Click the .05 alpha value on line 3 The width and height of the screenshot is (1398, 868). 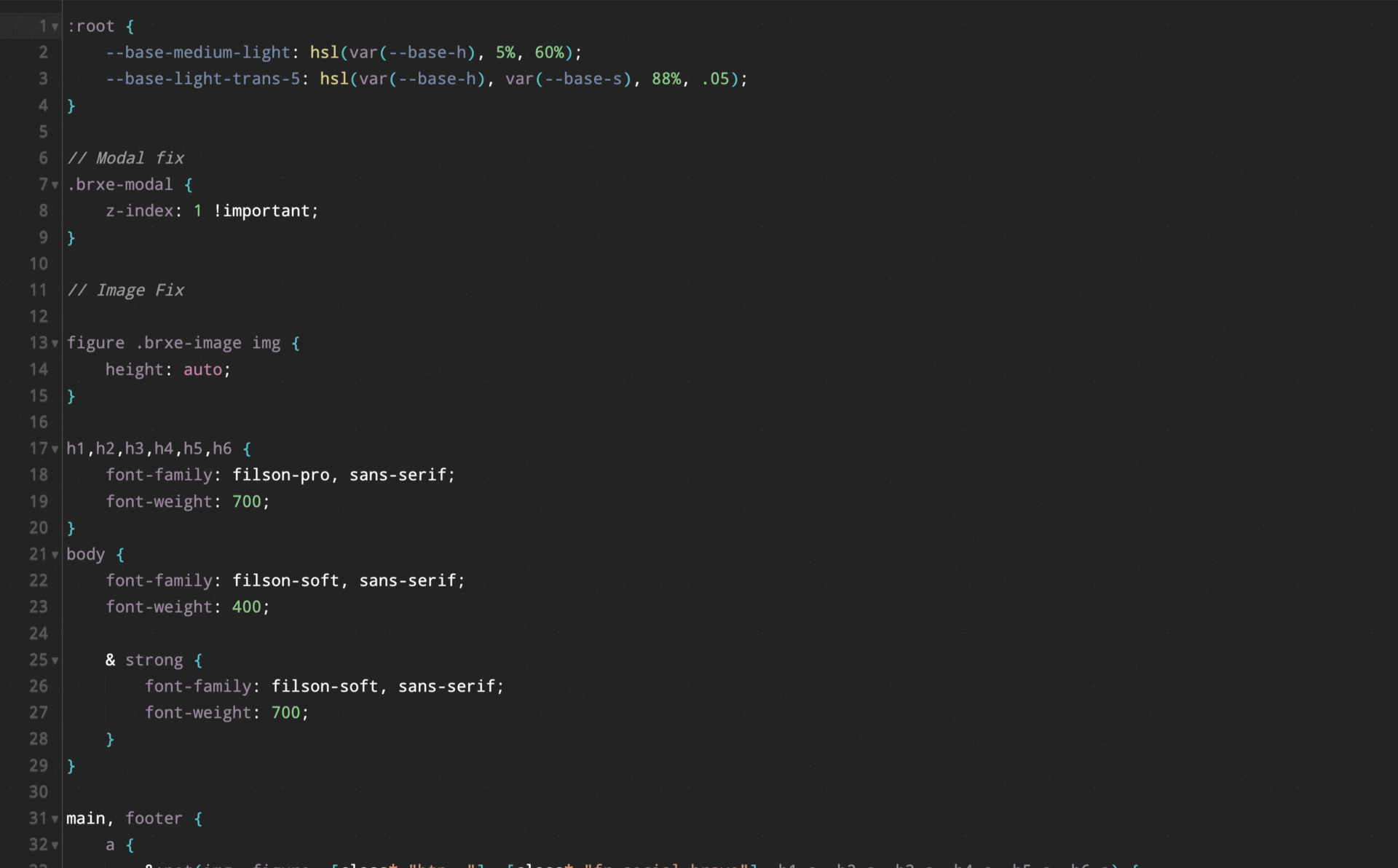[x=715, y=79]
